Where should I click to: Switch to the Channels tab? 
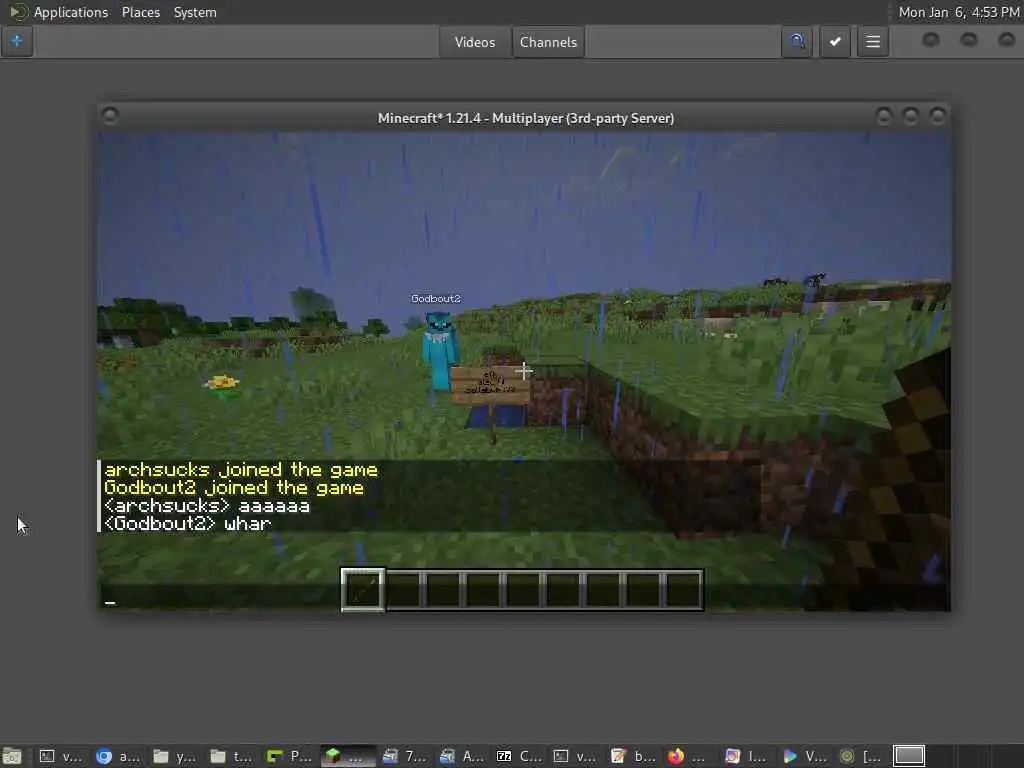pos(548,42)
